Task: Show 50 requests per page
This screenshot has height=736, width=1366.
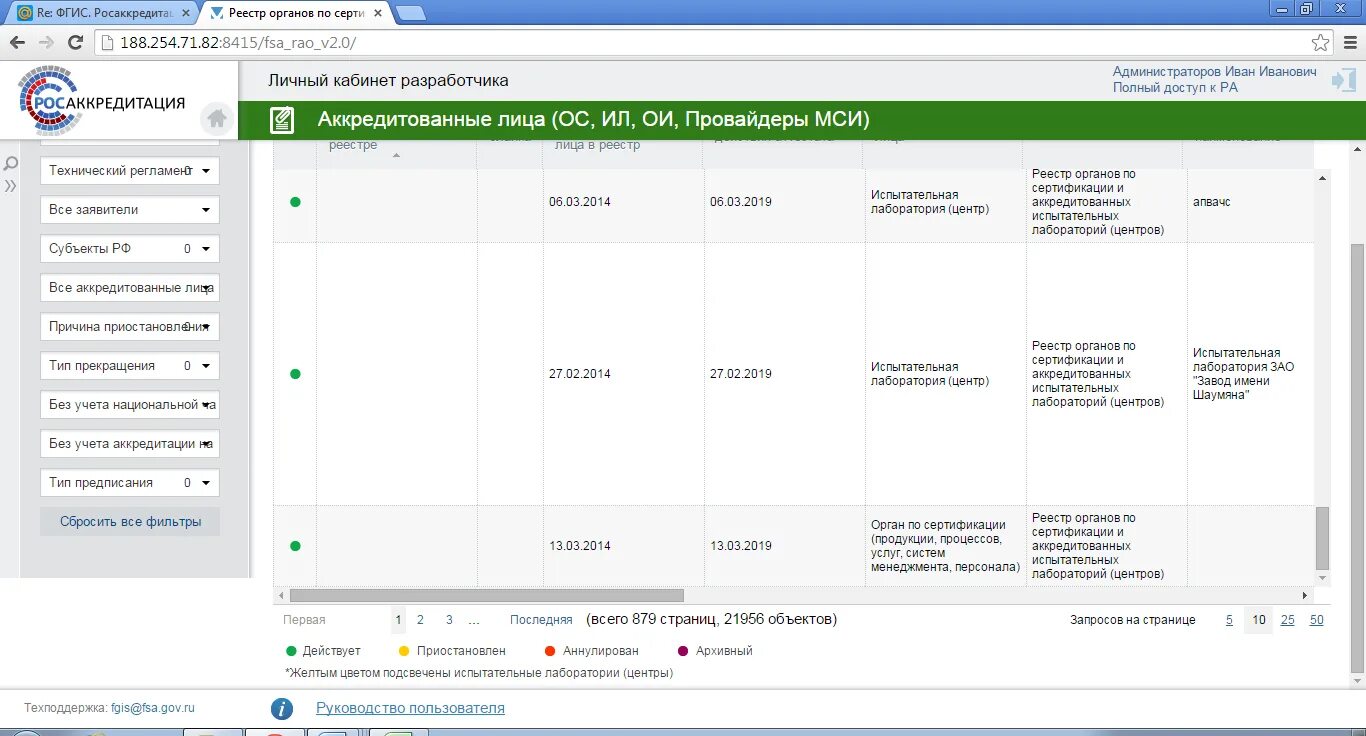Action: click(1317, 620)
